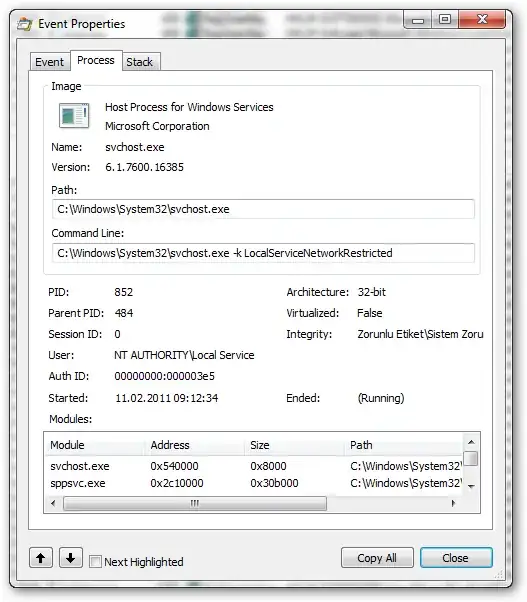
Task: Click the modules list scroll-down arrow
Action: coord(471,486)
